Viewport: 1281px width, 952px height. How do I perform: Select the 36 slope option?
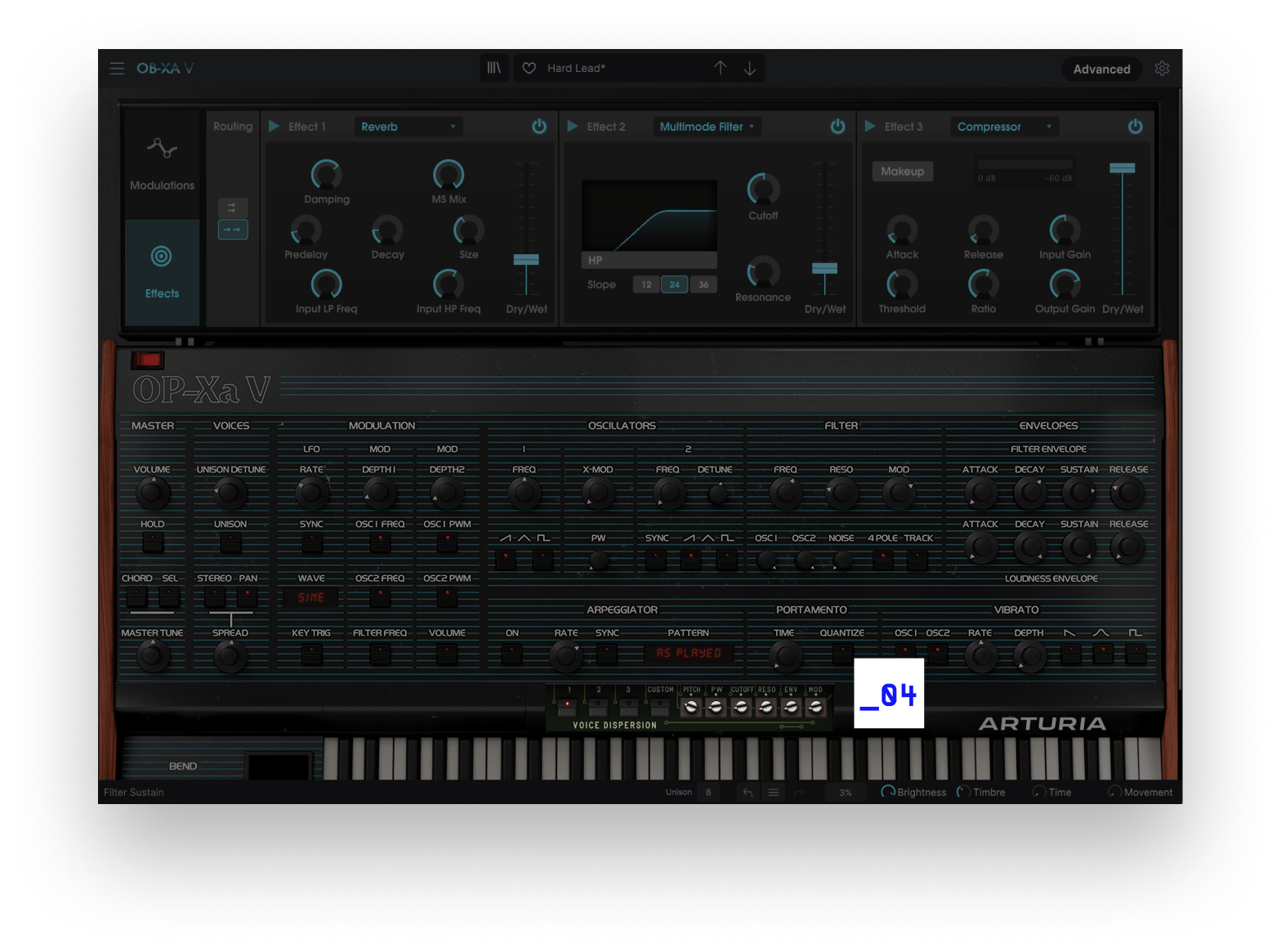click(x=703, y=284)
